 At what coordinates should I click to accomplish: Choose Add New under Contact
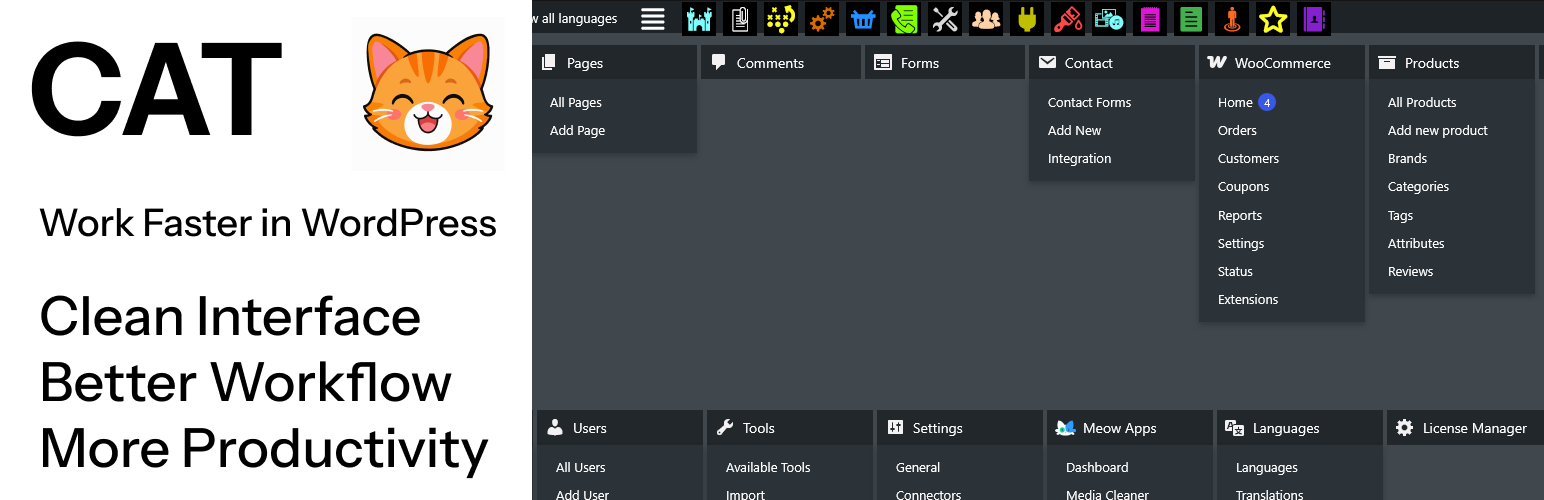1074,130
